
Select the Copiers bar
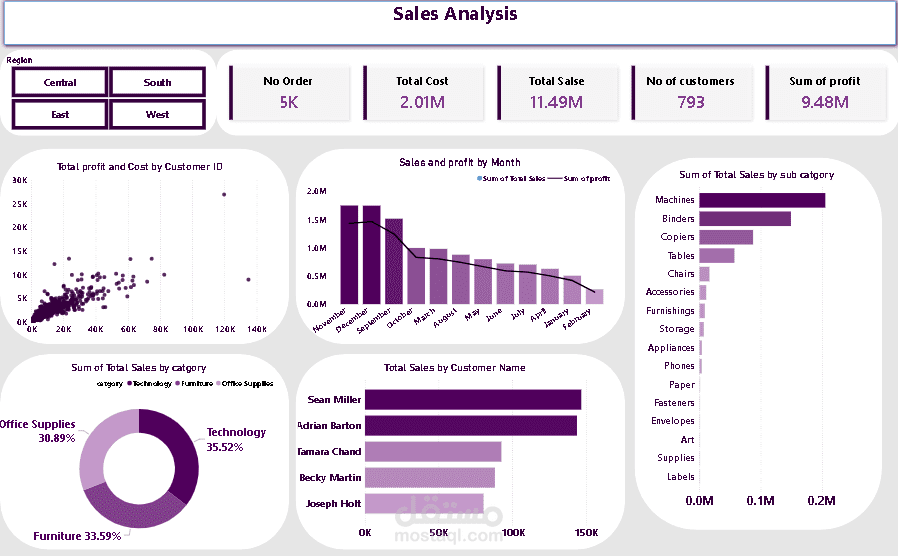(x=726, y=237)
